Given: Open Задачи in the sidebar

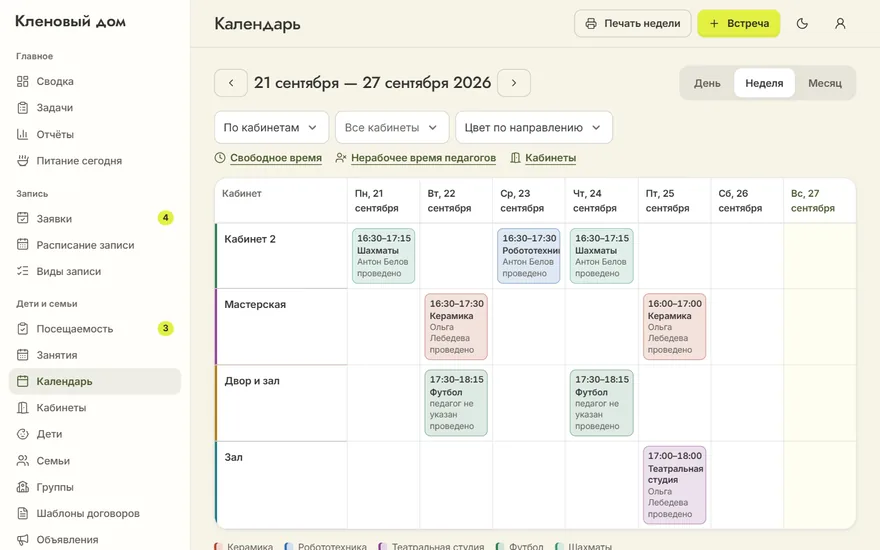Looking at the screenshot, I should point(95,108).
